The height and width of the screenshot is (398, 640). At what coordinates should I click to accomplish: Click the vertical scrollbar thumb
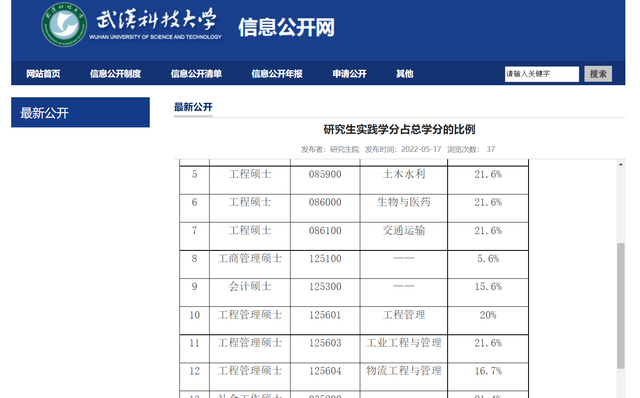[620, 306]
